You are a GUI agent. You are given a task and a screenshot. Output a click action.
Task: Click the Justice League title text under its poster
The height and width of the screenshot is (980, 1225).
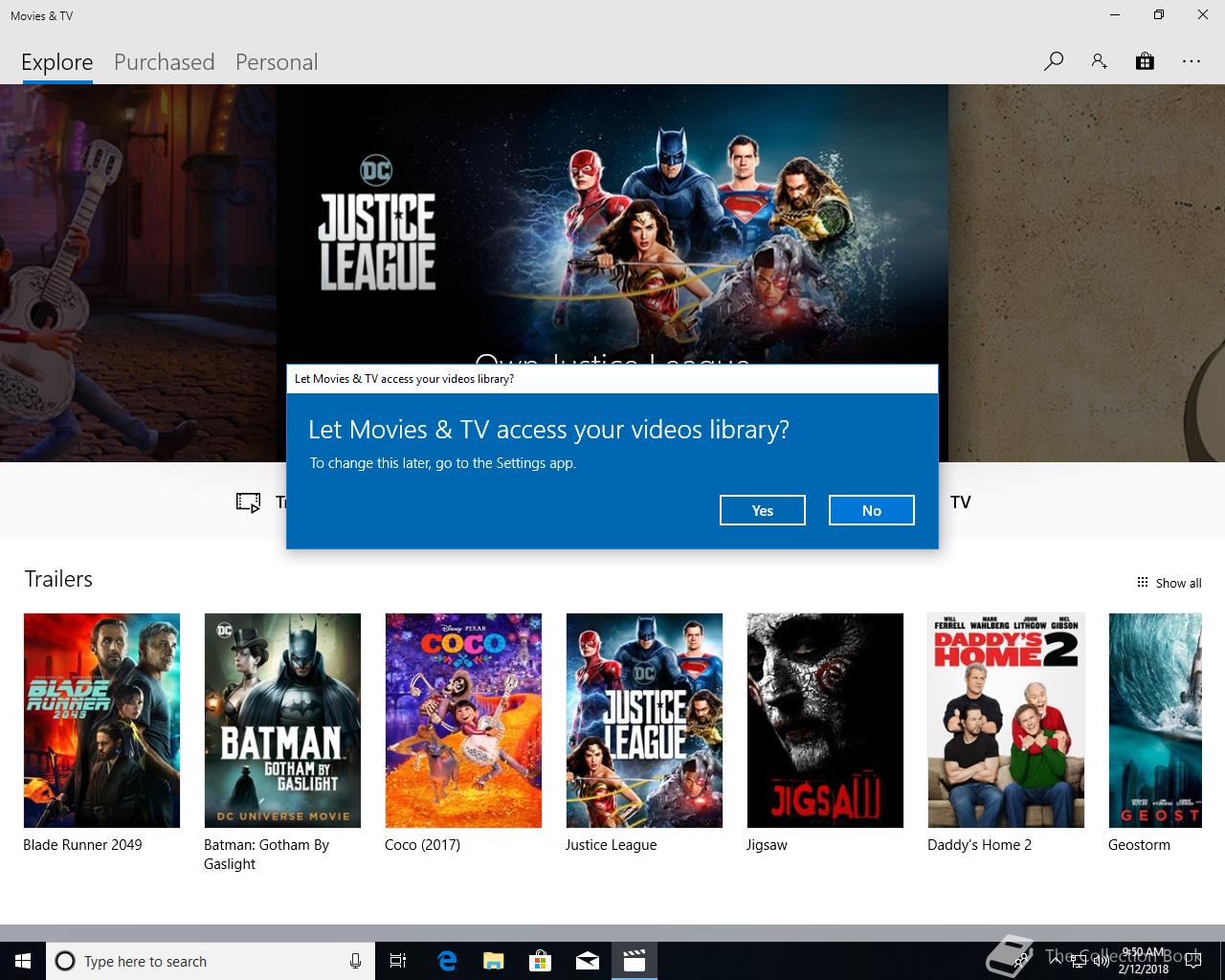(x=611, y=845)
